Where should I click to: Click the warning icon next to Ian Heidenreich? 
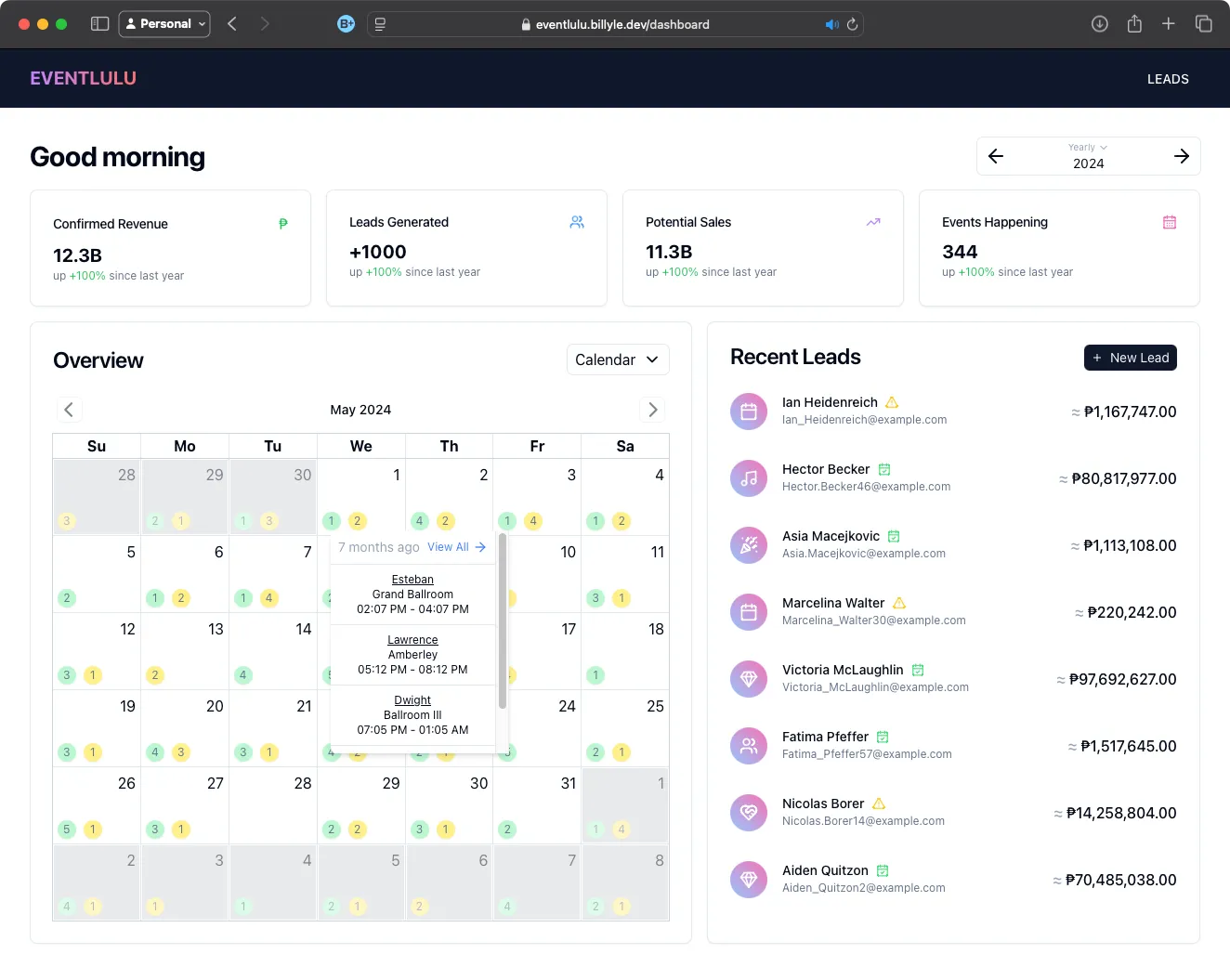coord(891,401)
